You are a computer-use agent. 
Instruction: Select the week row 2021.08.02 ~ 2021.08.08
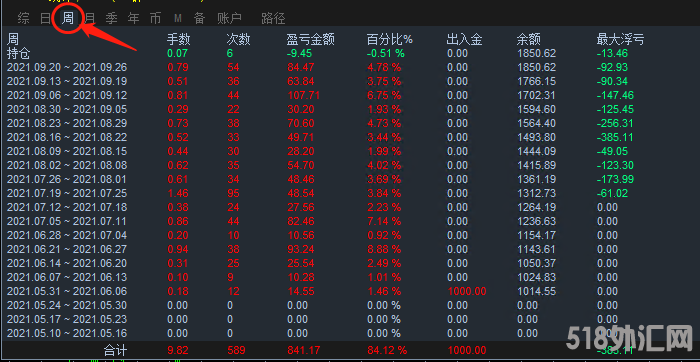(x=67, y=166)
